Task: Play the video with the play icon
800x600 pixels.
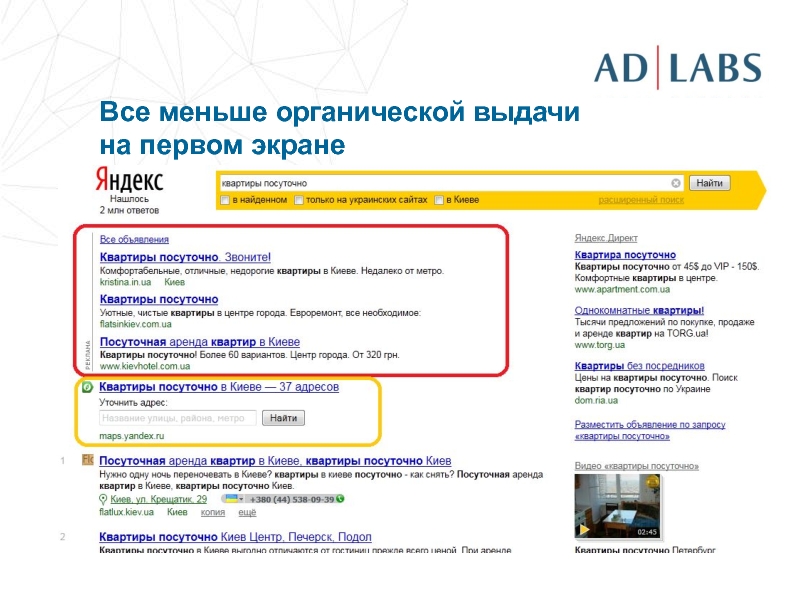Action: [x=584, y=530]
